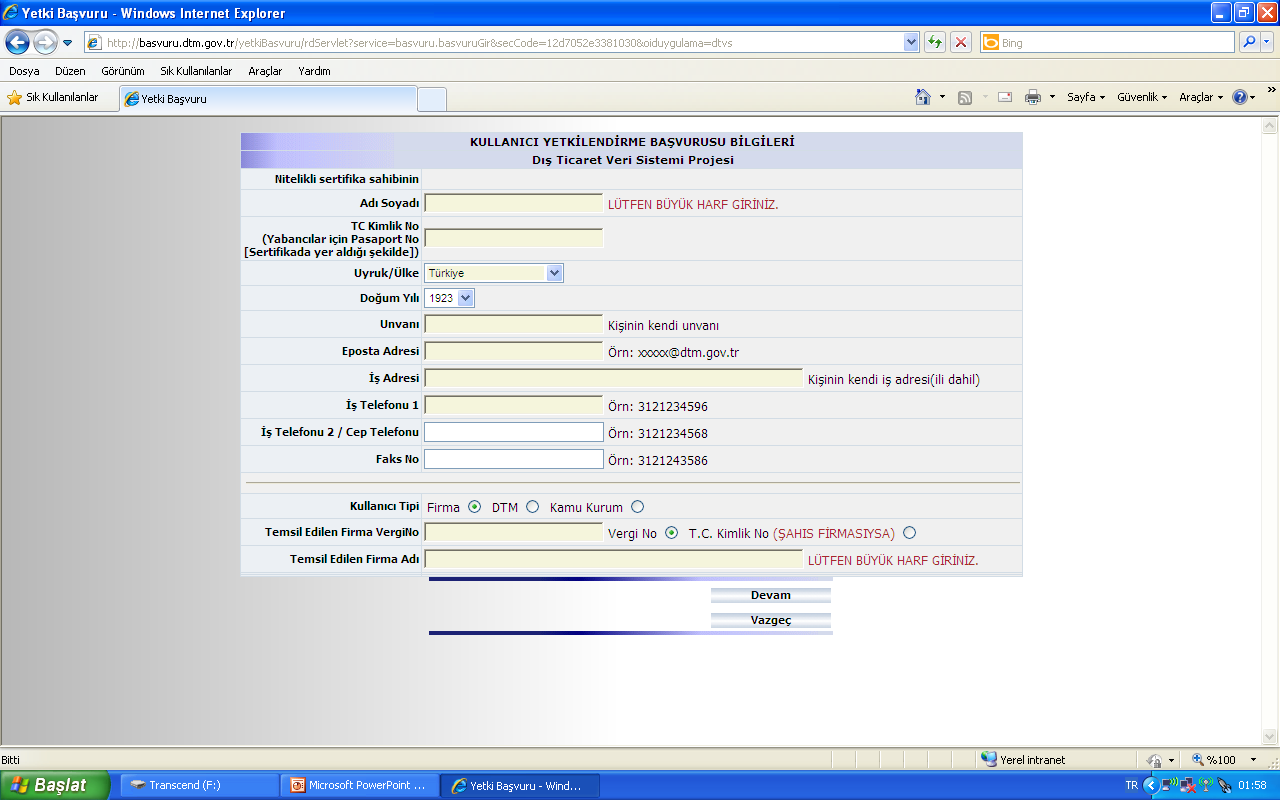Expand the Home button dropdown arrow
Screen dimensions: 1280x800
(x=942, y=97)
